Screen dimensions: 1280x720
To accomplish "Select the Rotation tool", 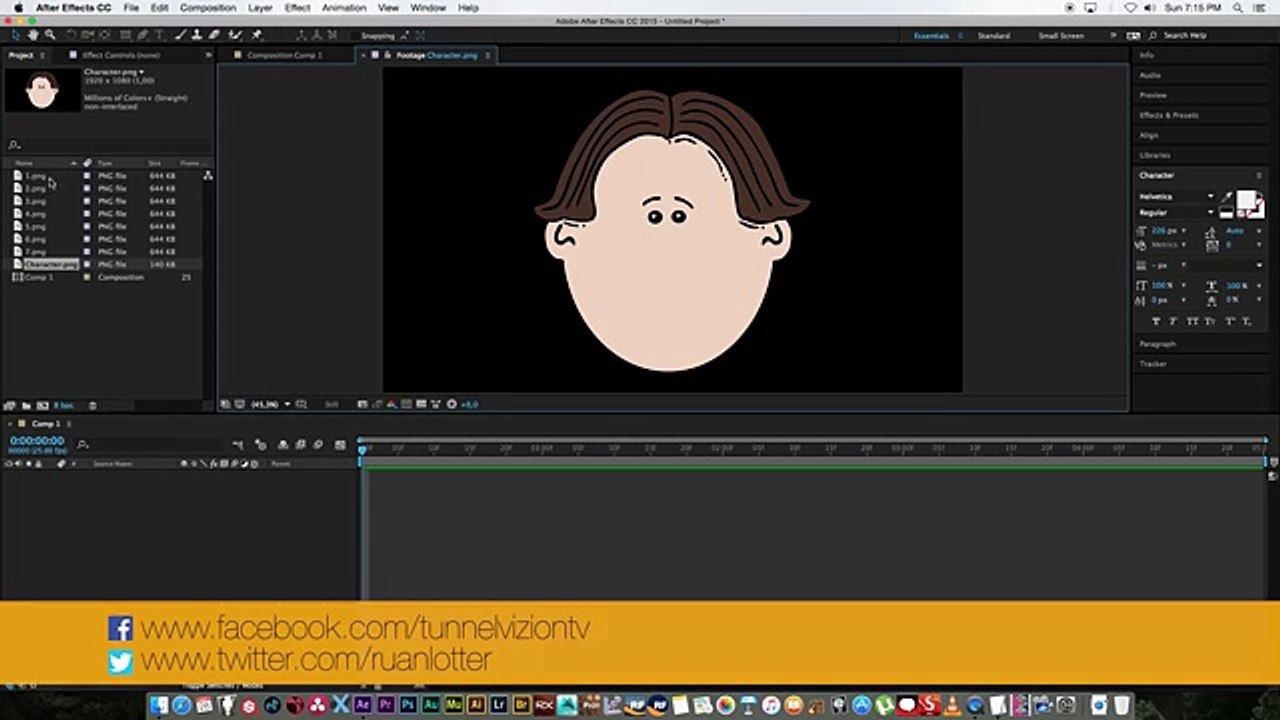I will tap(71, 35).
